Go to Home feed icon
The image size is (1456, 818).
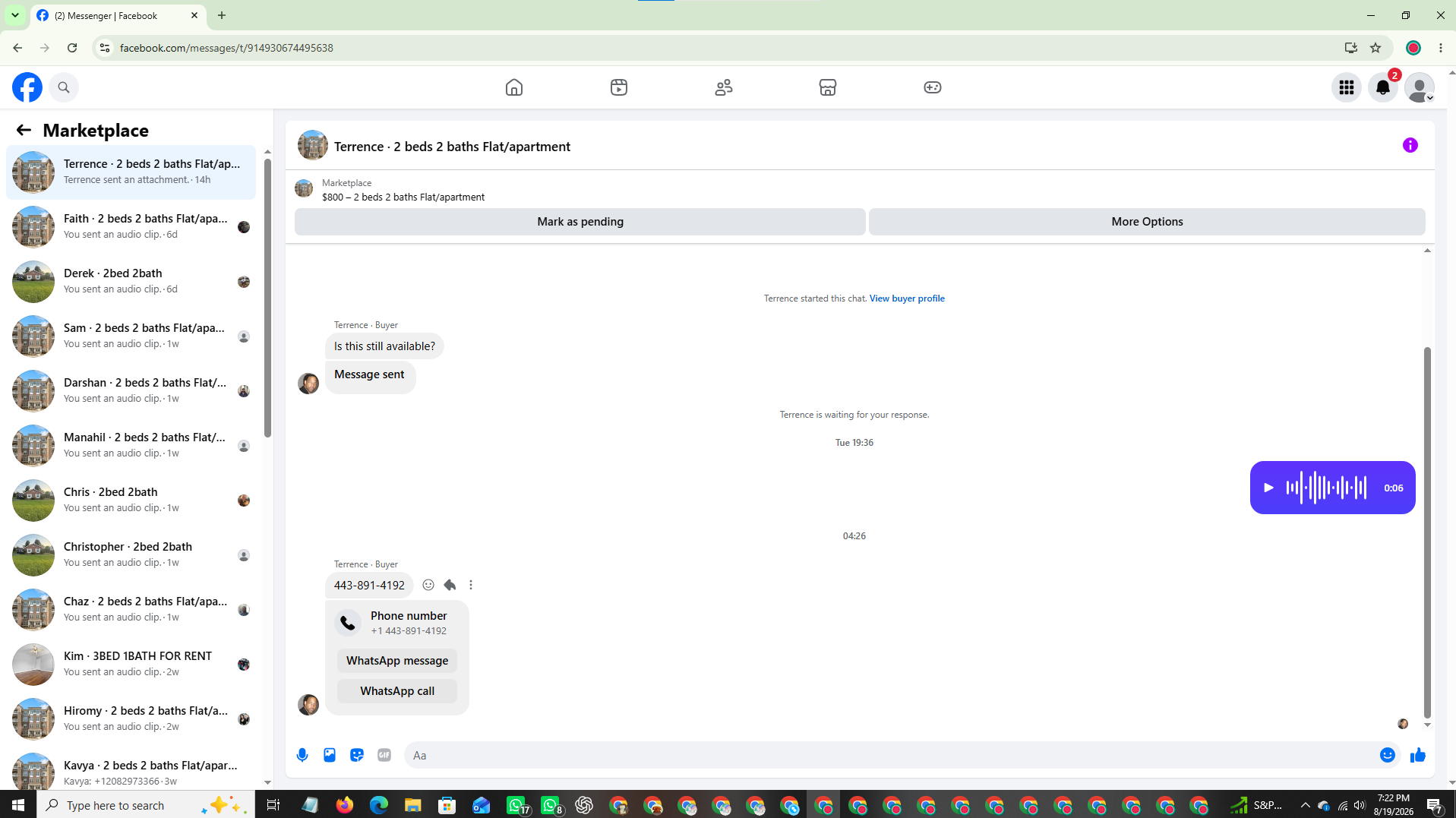click(x=514, y=87)
